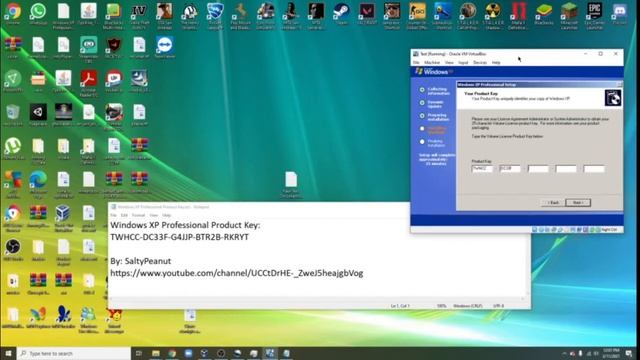Open the Machine menu in VirtualBox
This screenshot has height=360, width=640.
click(x=432, y=63)
